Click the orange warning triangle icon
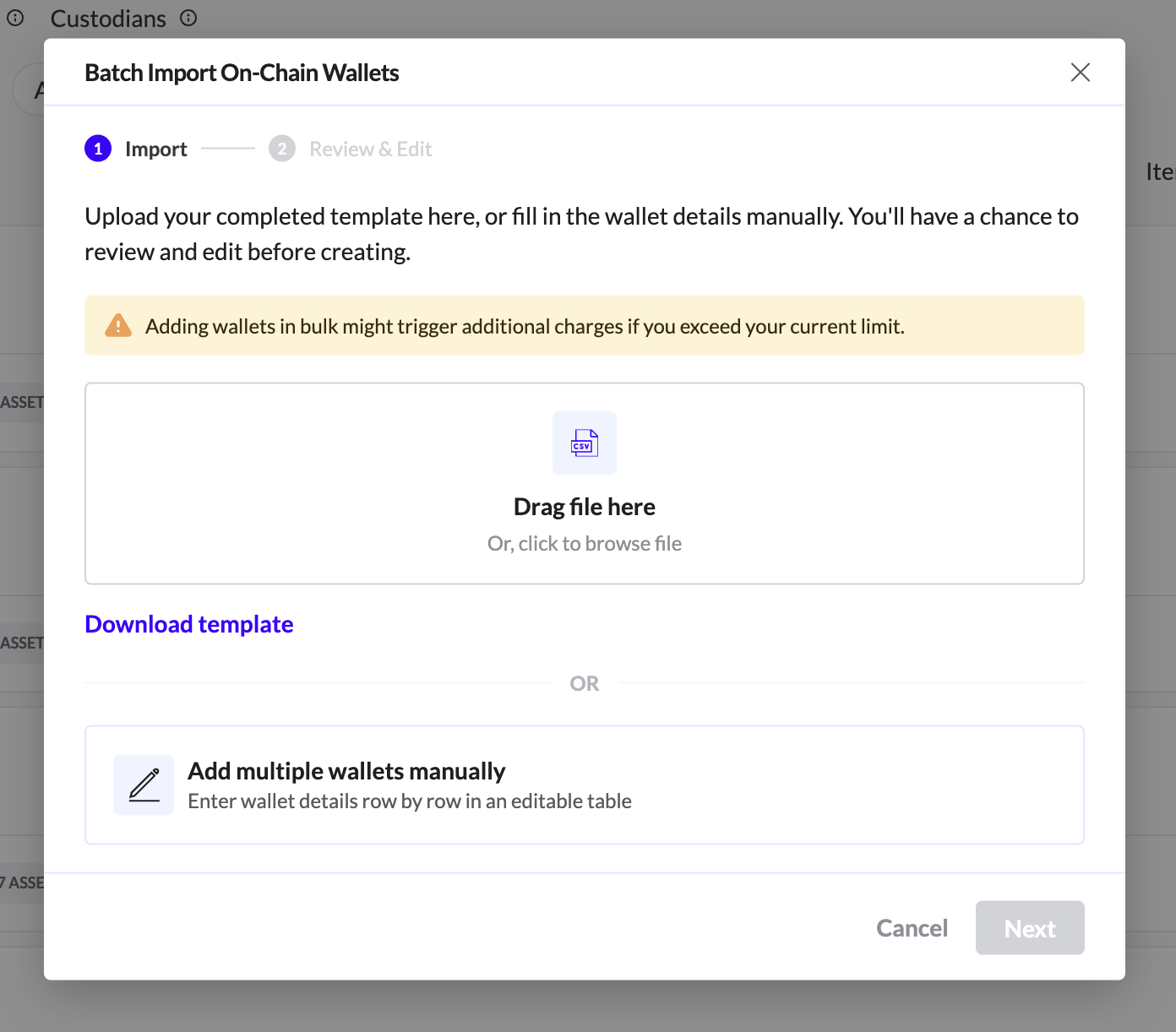This screenshot has height=1032, width=1176. tap(118, 326)
